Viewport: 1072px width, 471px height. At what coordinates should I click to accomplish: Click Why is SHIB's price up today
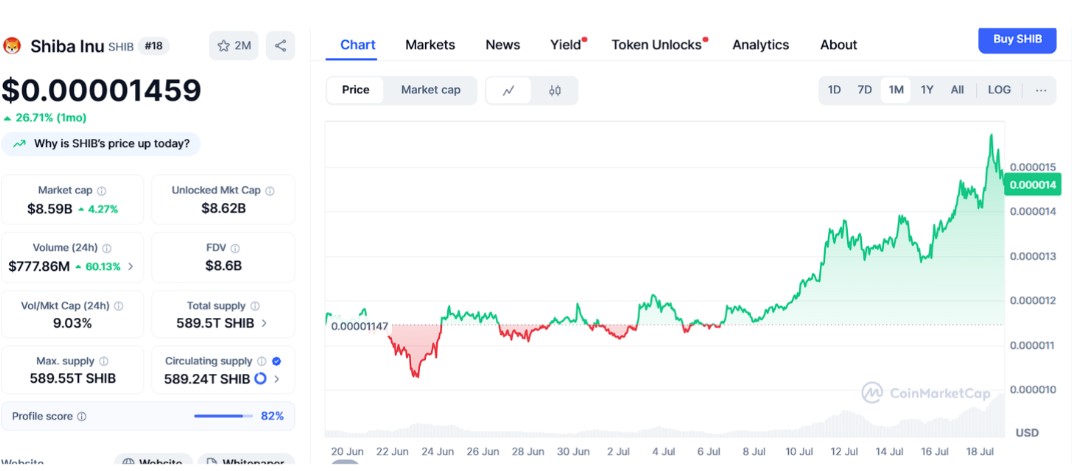pyautogui.click(x=101, y=144)
